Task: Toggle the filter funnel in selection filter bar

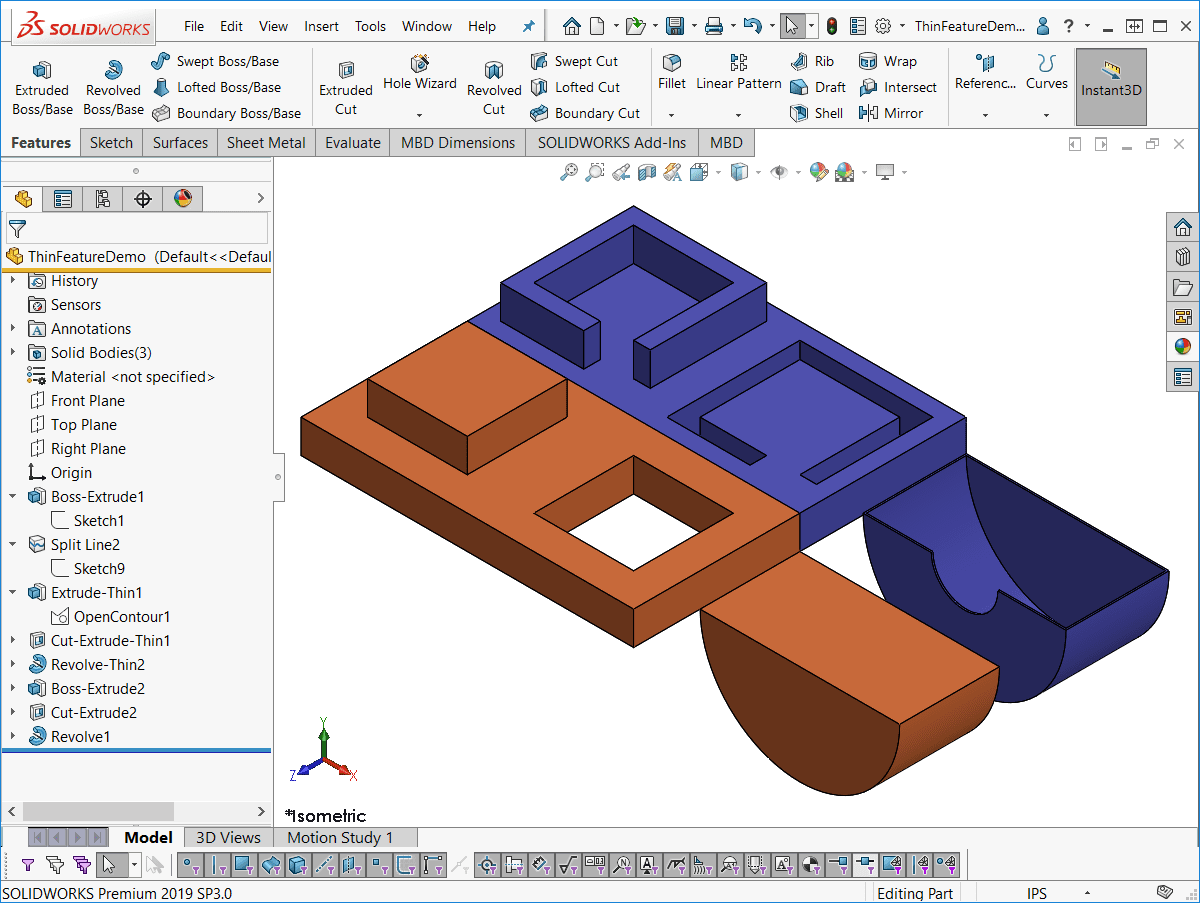Action: [27, 864]
